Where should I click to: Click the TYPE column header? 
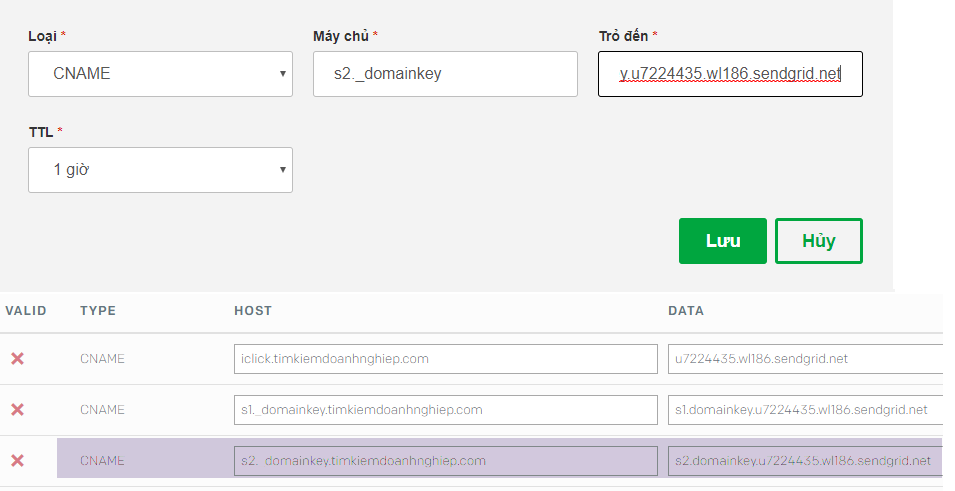tap(98, 311)
